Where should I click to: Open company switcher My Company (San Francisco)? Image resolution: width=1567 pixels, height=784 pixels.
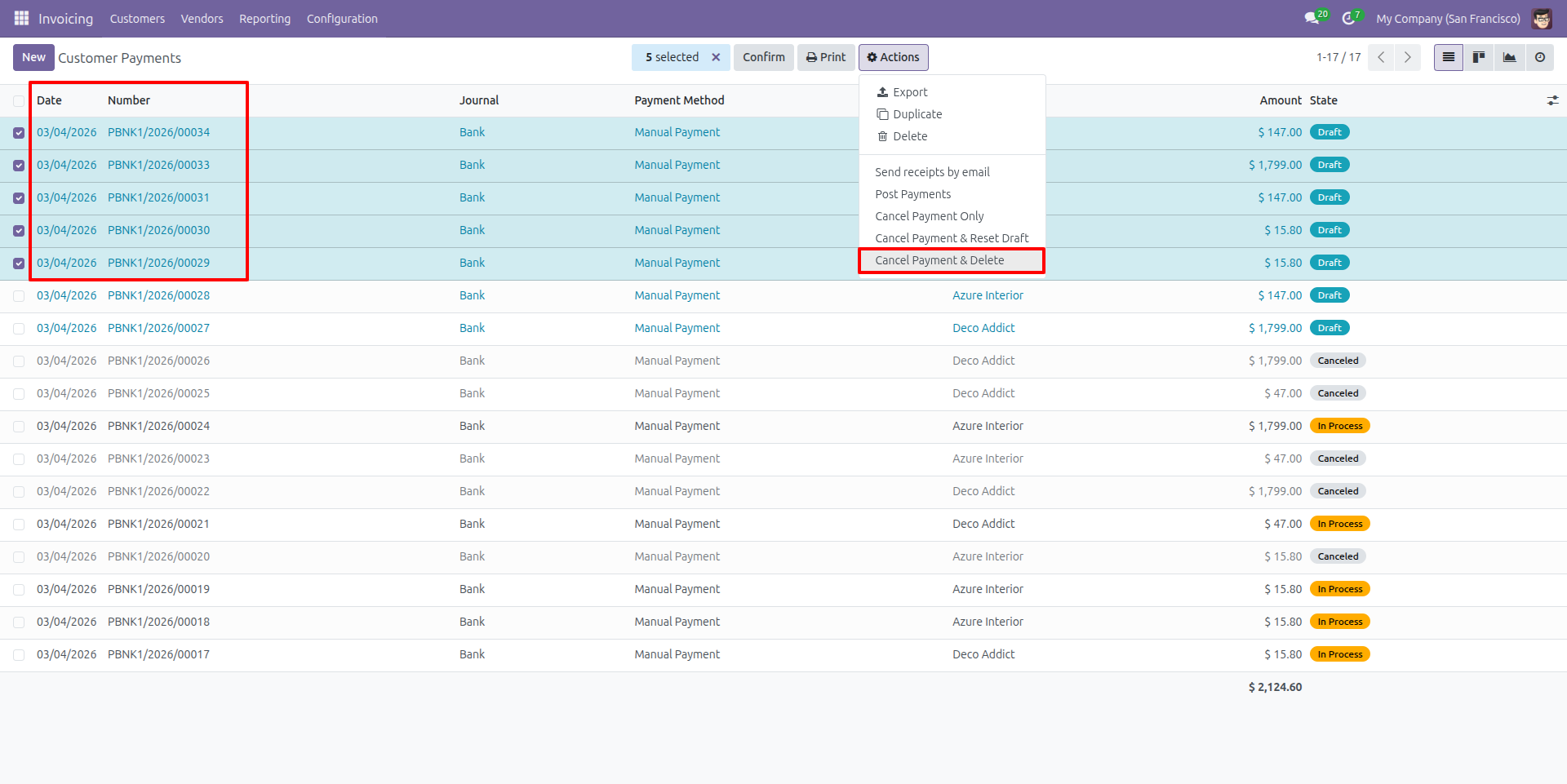[x=1448, y=19]
